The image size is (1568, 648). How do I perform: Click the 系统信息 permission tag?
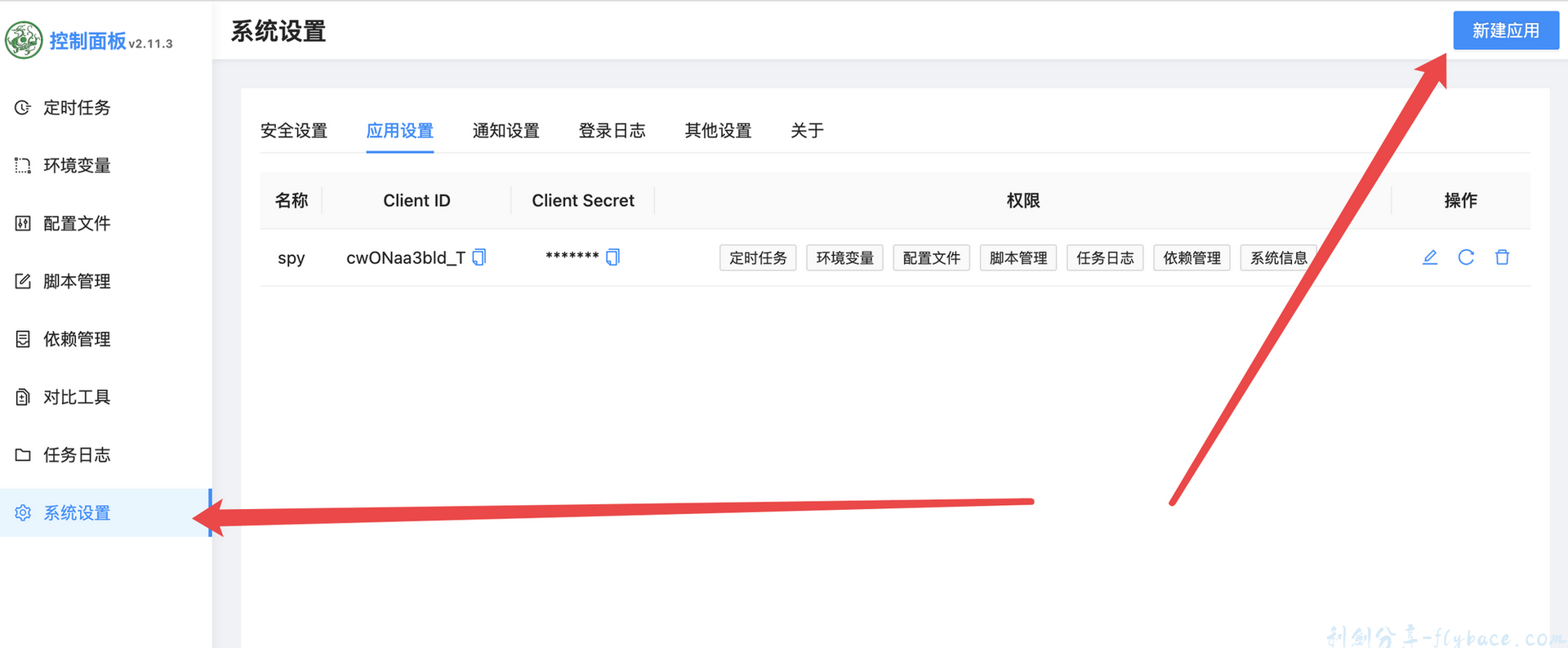(x=1279, y=258)
